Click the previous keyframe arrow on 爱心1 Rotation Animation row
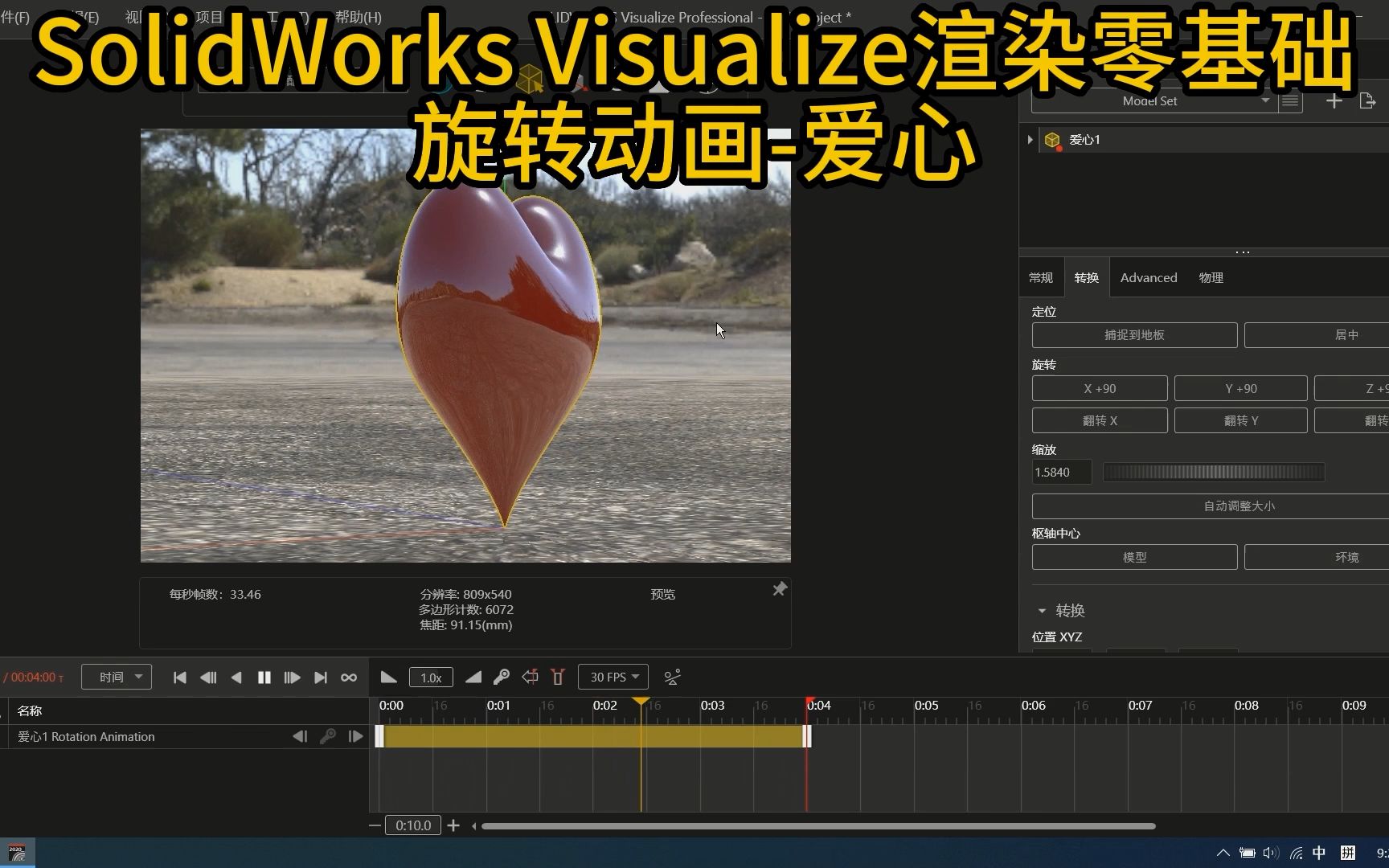1389x868 pixels. [x=300, y=736]
